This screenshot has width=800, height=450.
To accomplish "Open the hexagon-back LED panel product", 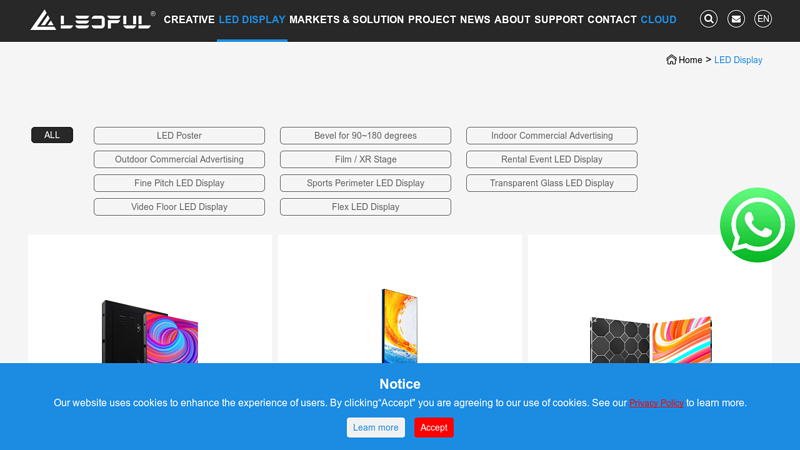I will 651,340.
